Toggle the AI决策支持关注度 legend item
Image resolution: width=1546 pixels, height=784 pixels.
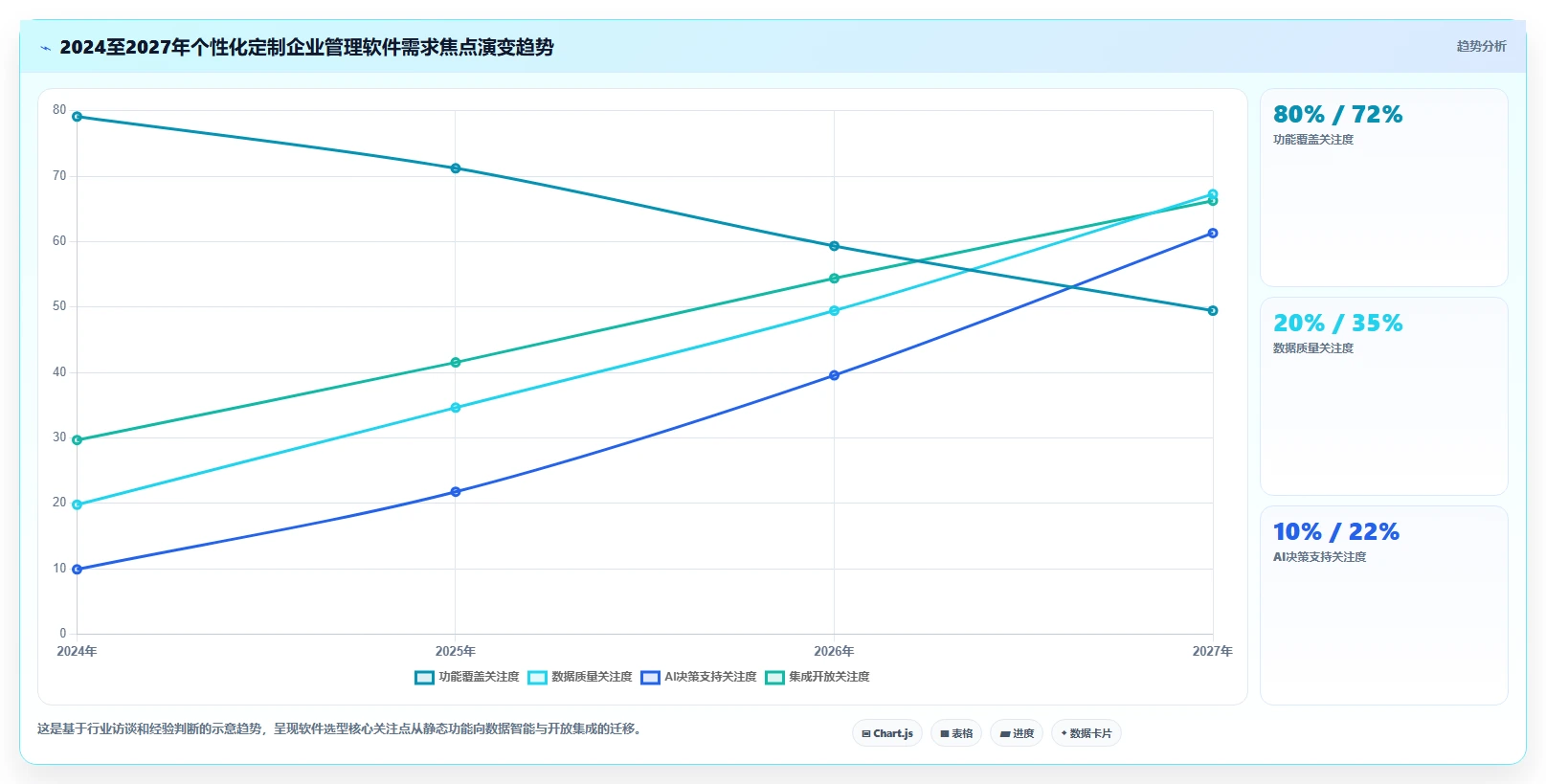(x=699, y=677)
